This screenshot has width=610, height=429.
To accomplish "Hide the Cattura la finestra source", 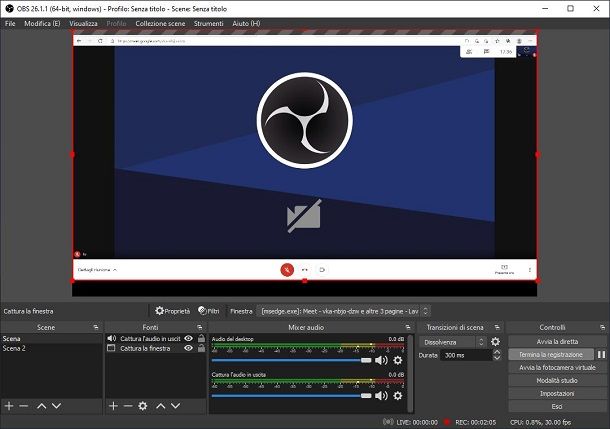I will pyautogui.click(x=189, y=348).
